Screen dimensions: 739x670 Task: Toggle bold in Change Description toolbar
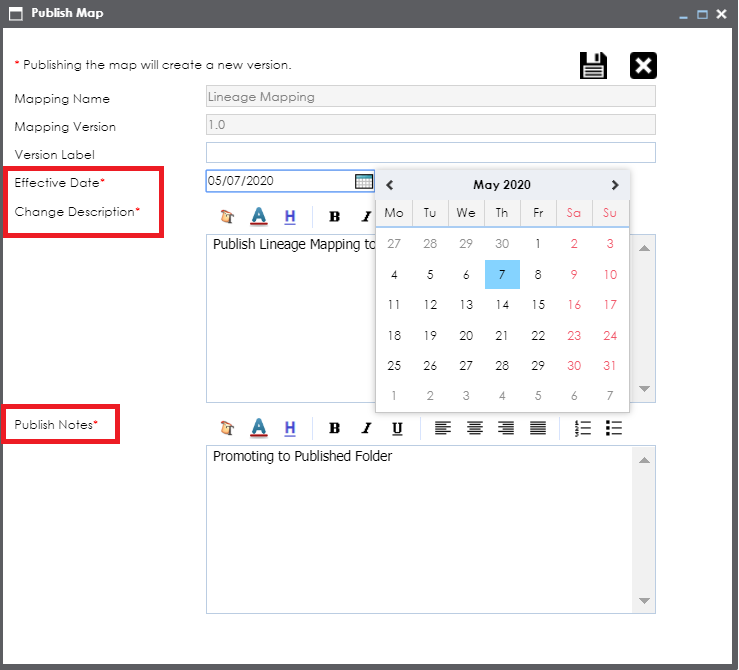coord(334,217)
